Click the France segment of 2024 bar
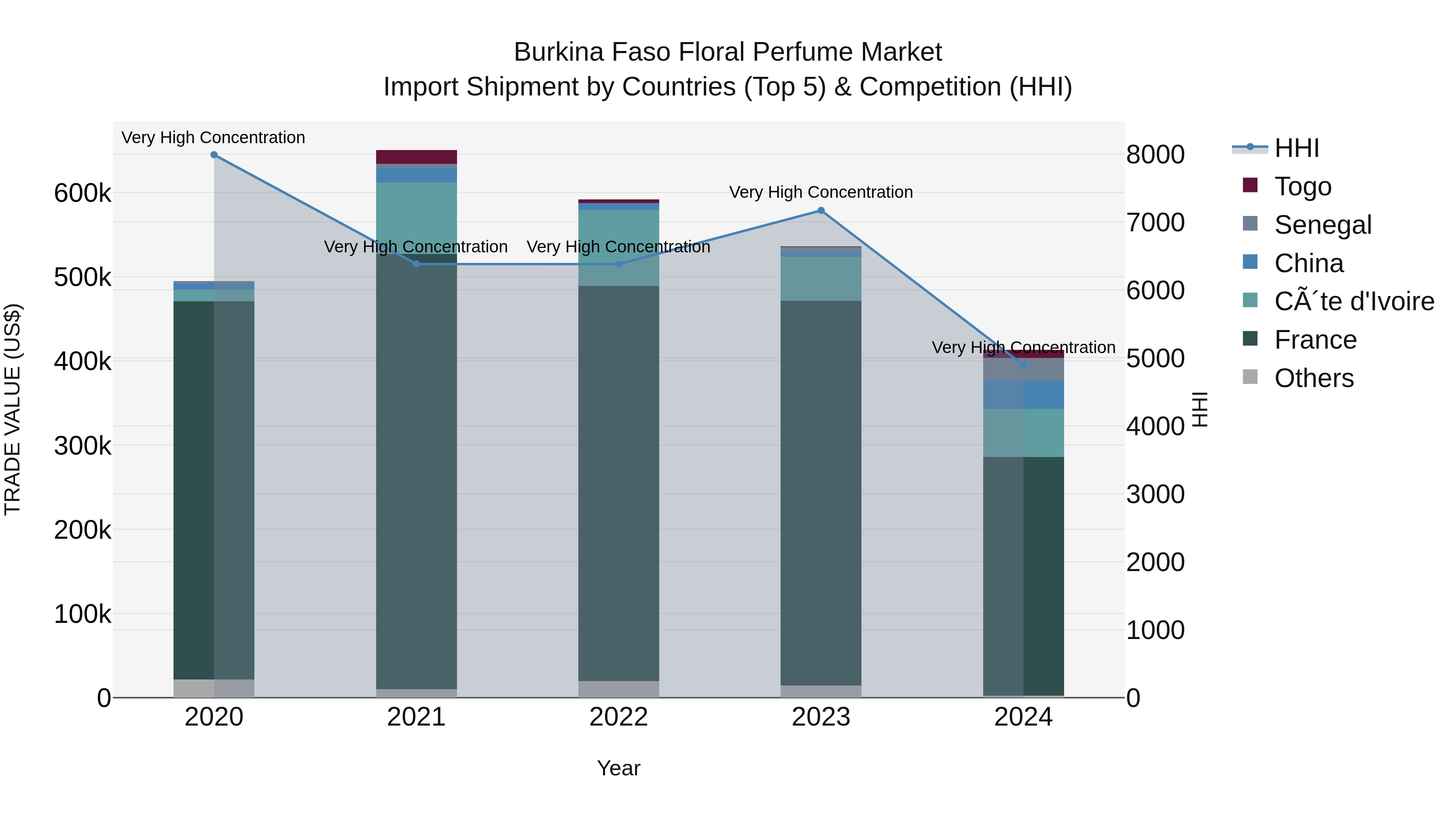 tap(1024, 576)
